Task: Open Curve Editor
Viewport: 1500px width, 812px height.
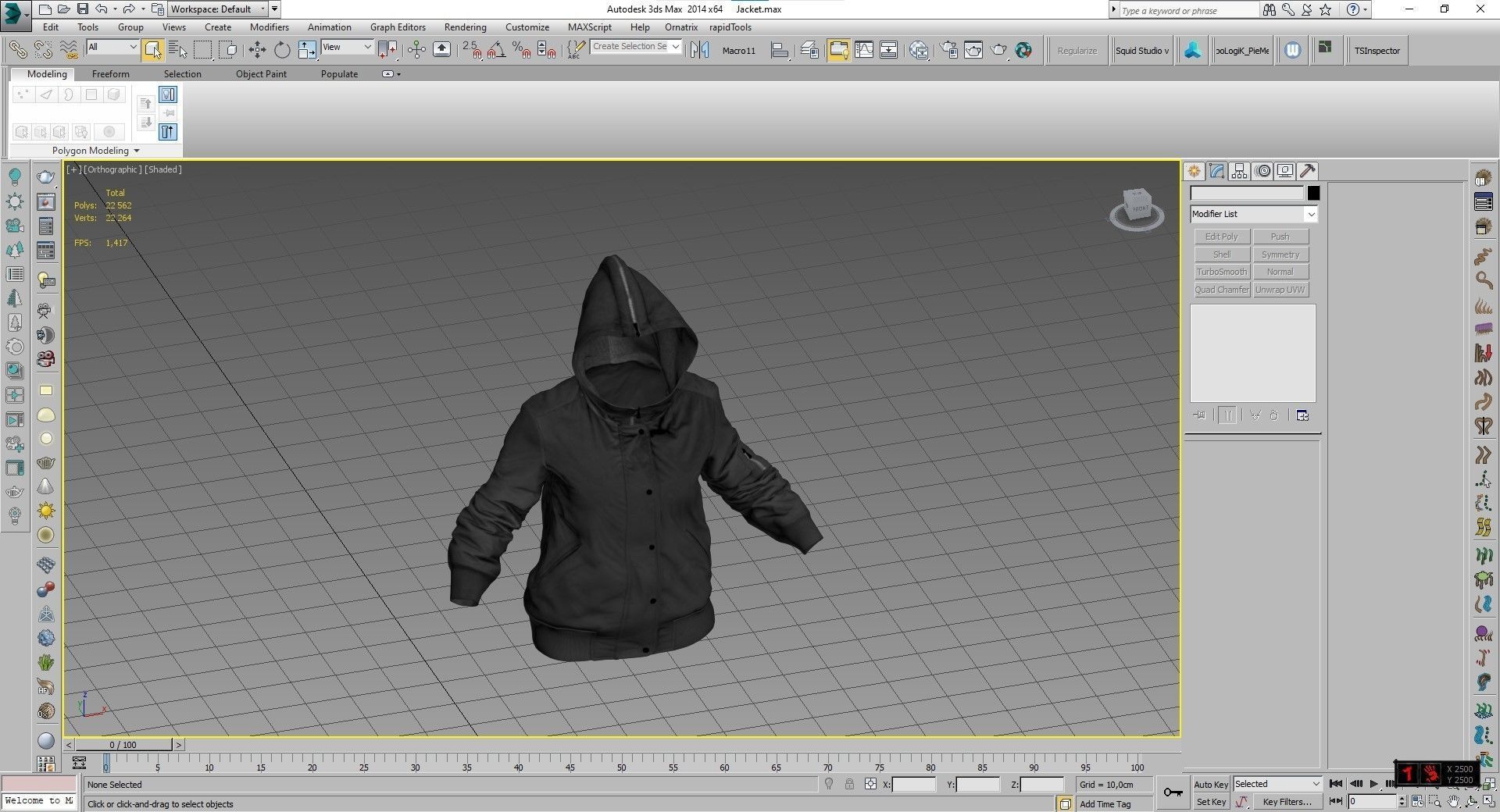Action: click(x=863, y=50)
